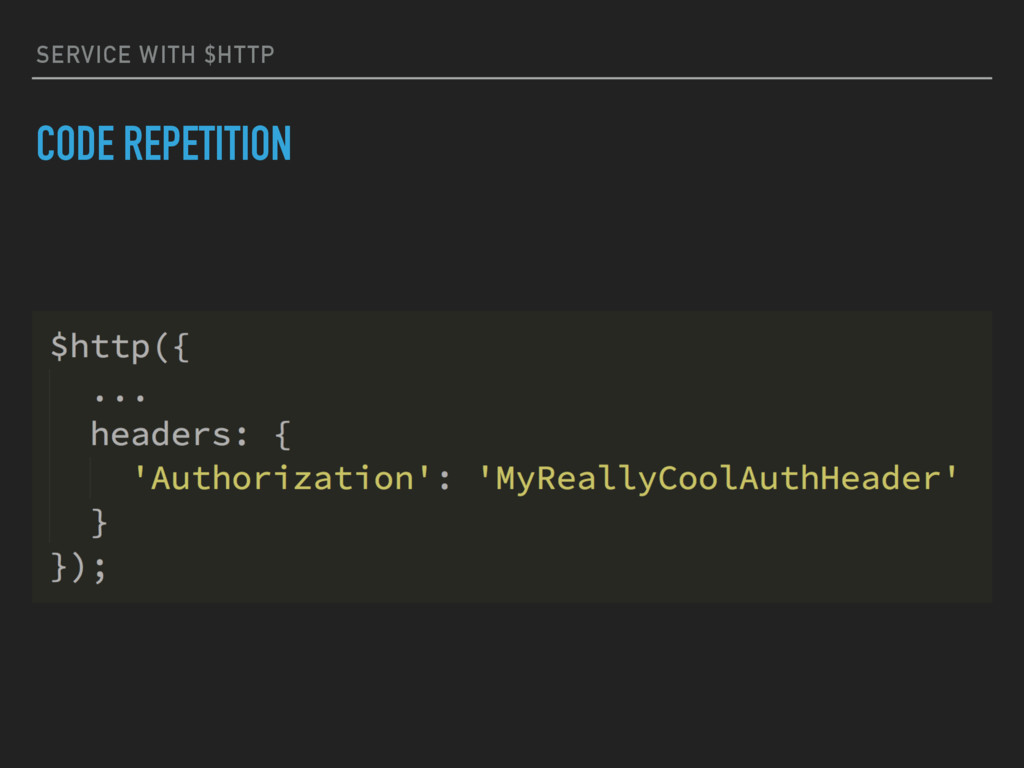Click the SERVICE WITH $HTTP header text
This screenshot has width=1024, height=768.
[x=155, y=55]
